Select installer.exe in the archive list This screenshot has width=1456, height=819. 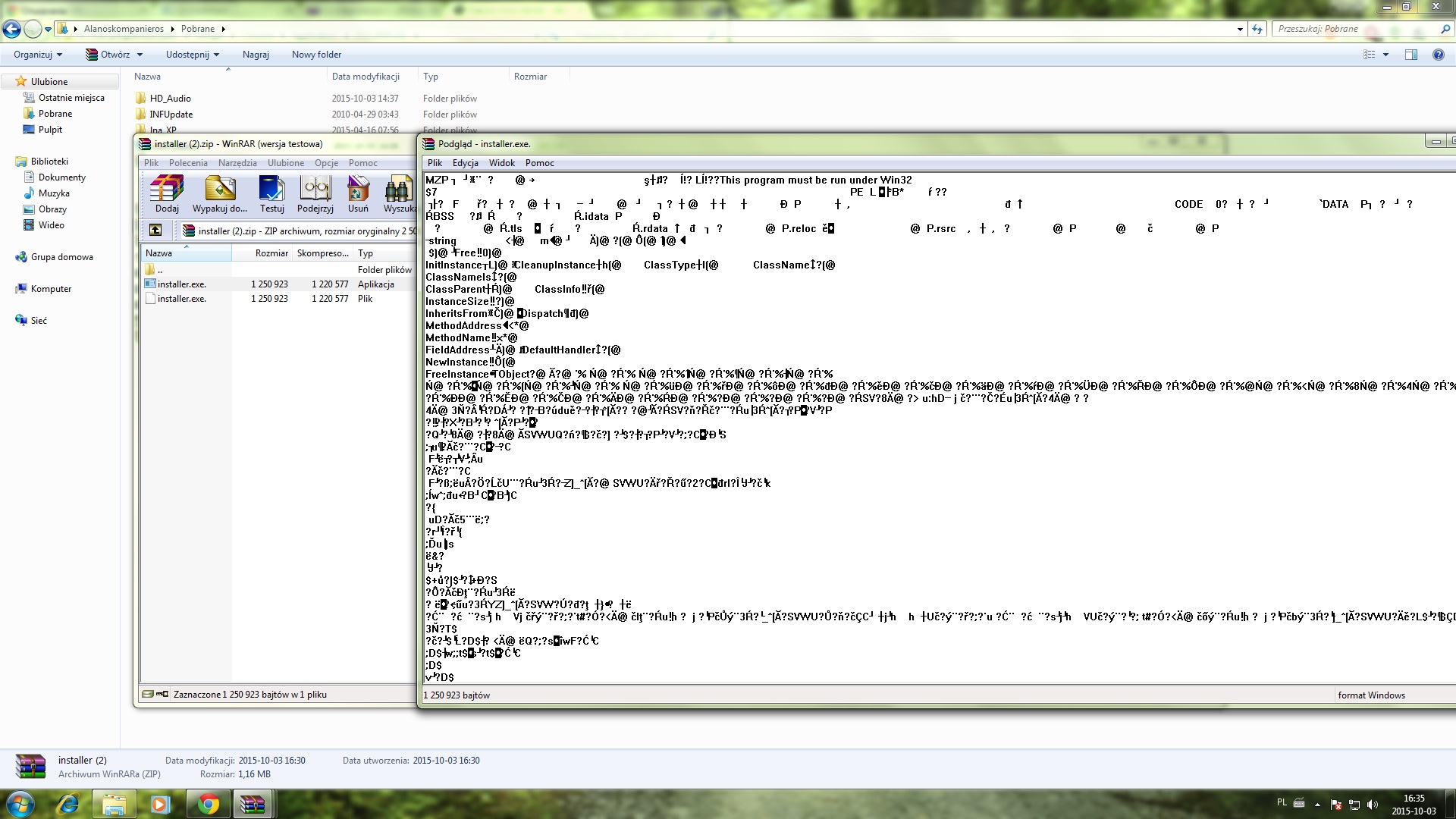[x=180, y=284]
